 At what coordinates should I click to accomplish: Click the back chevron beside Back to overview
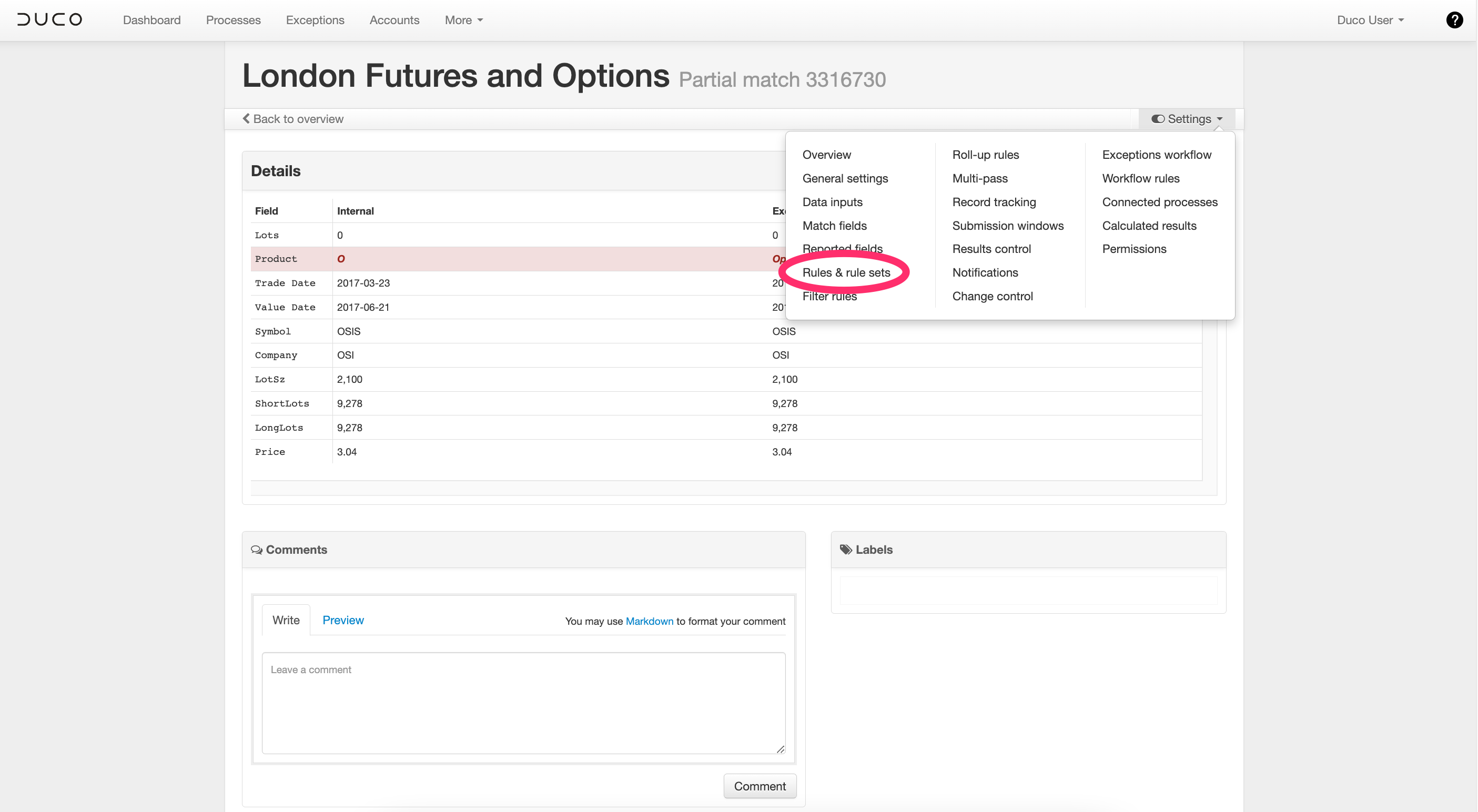coord(246,118)
